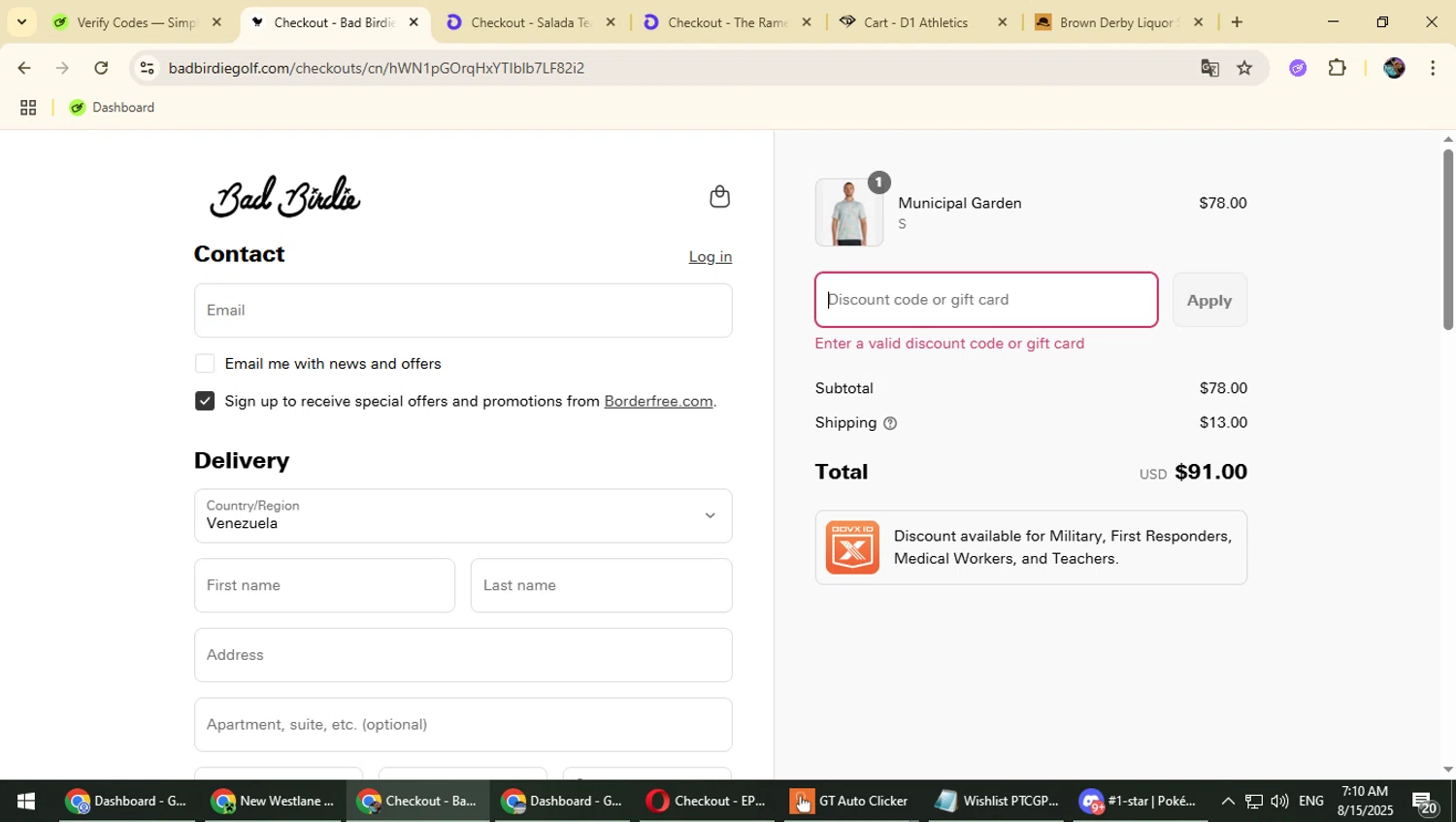1456x822 pixels.
Task: Close the Cart - D1 Athletics tab
Action: tap(1003, 22)
